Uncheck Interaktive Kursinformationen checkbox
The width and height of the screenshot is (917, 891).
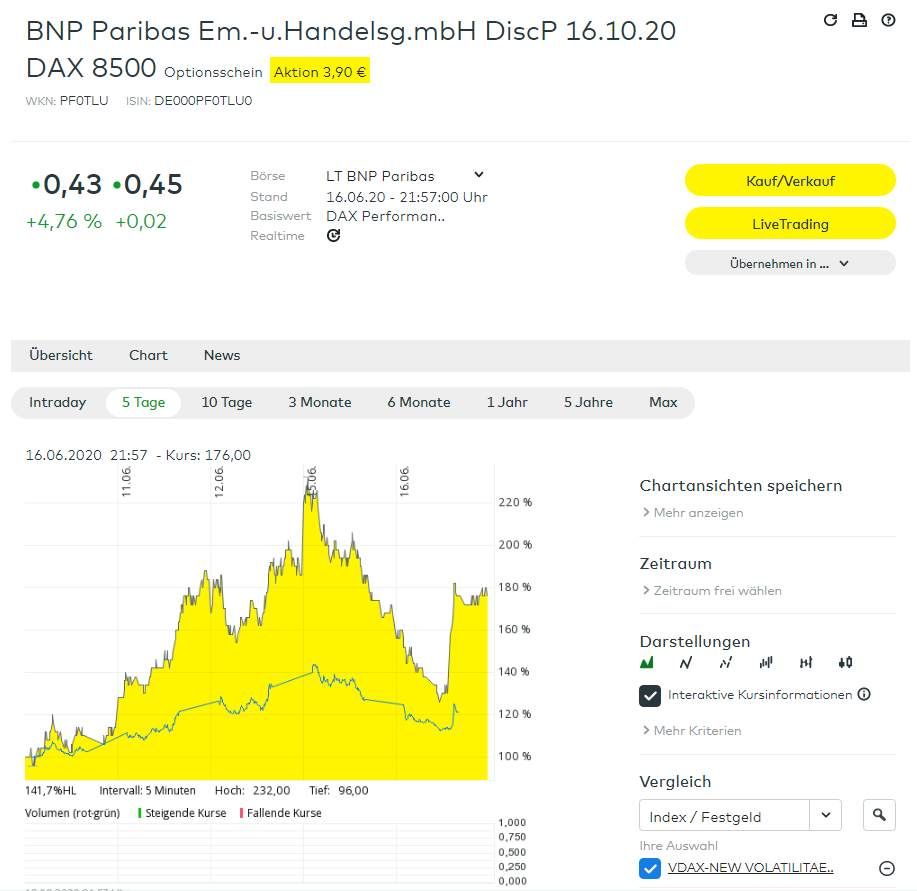(650, 695)
